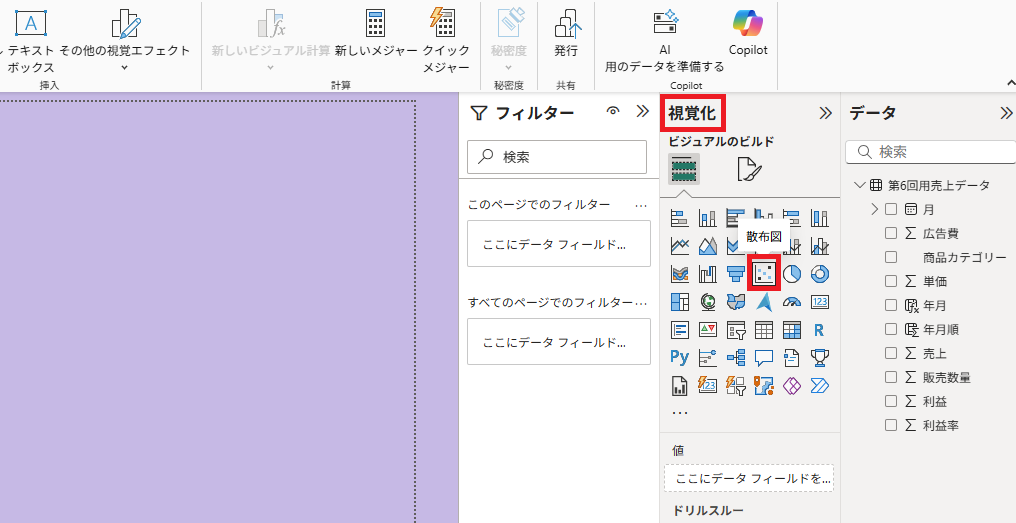
Task: Collapse the 視覚化 pane with double chevron
Action: pos(825,113)
